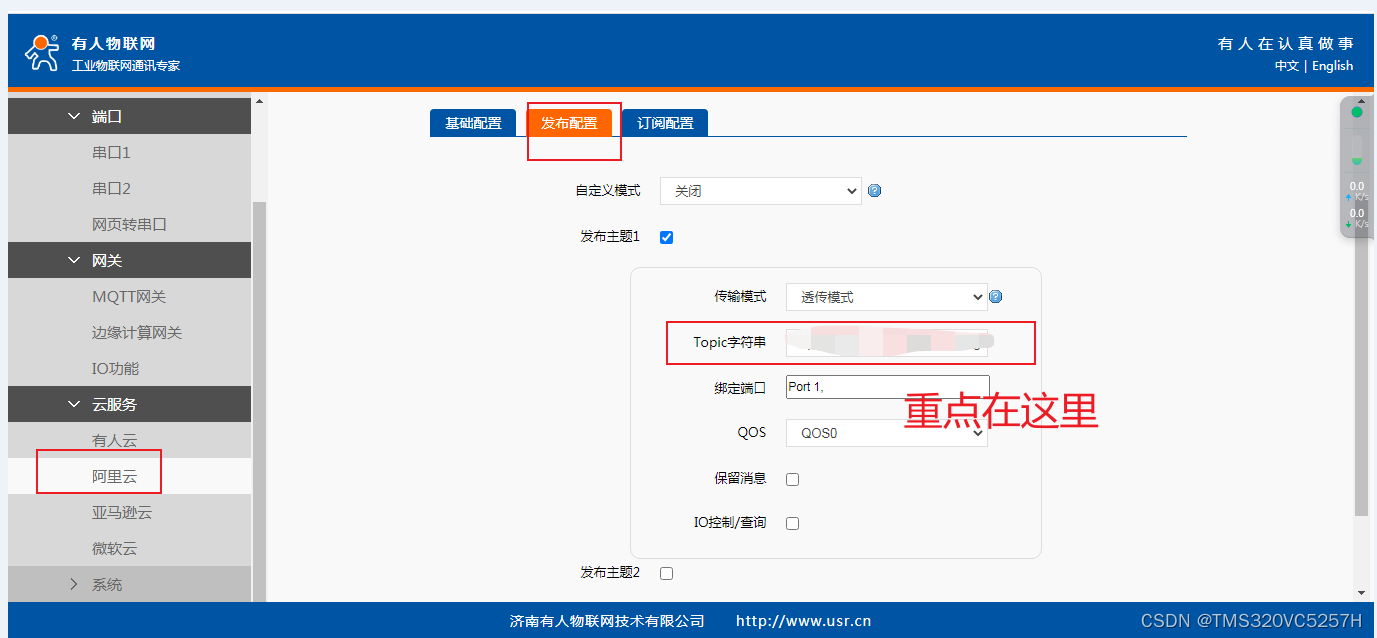Switch to the 发布配置 tab
The image size is (1377, 638).
(x=569, y=123)
